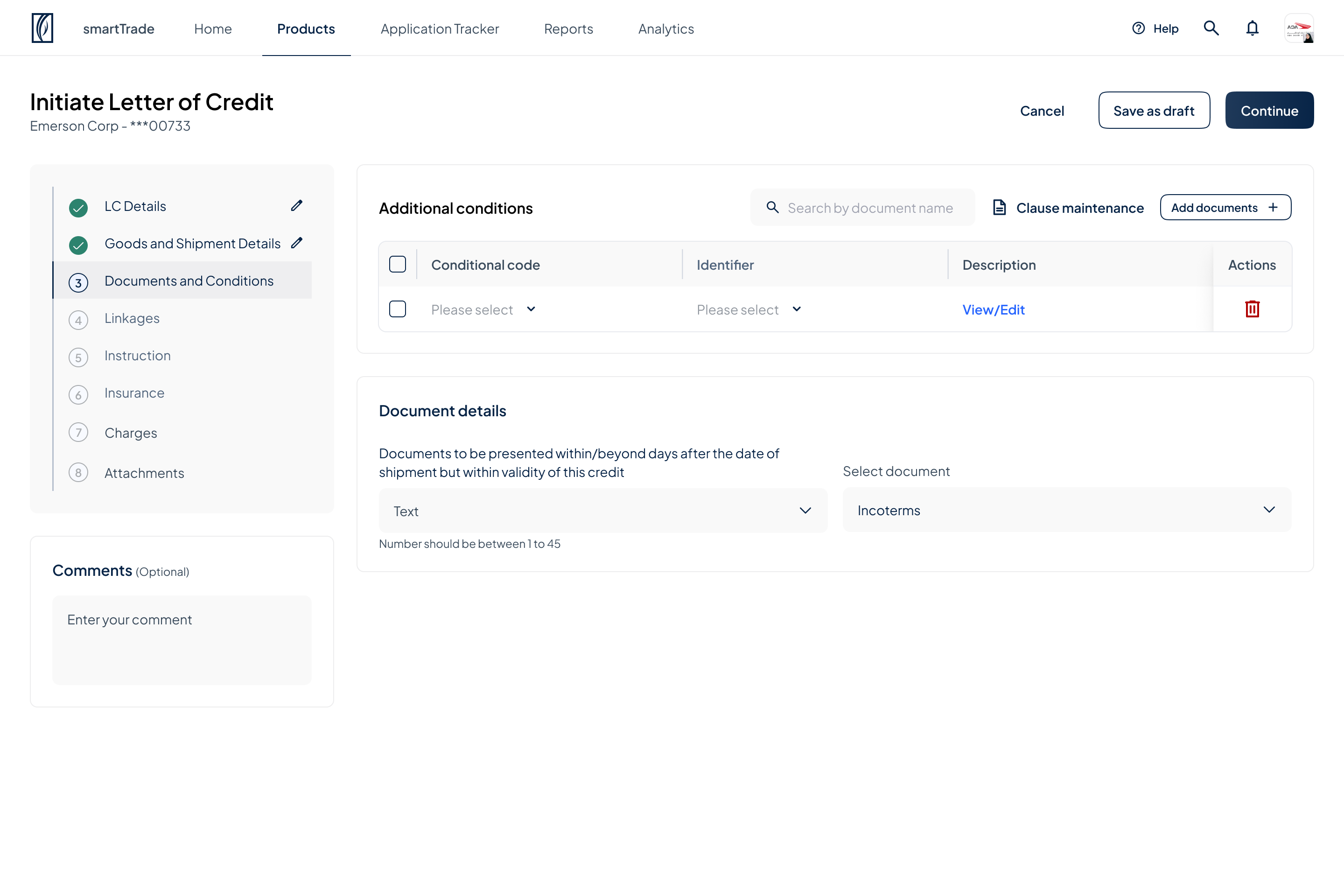
Task: Tick the checkbox on the Please select row
Action: coord(398,309)
